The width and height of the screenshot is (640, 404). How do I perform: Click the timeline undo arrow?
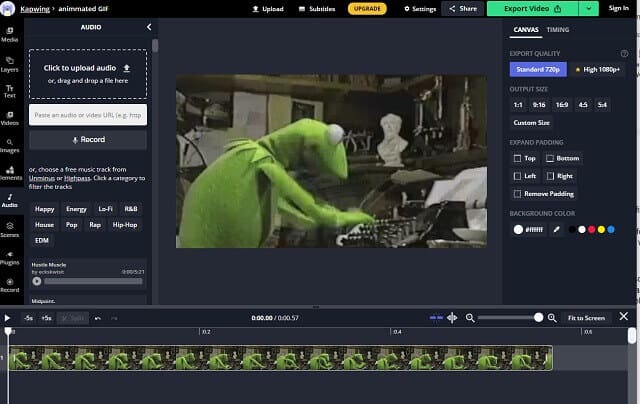pyautogui.click(x=98, y=318)
